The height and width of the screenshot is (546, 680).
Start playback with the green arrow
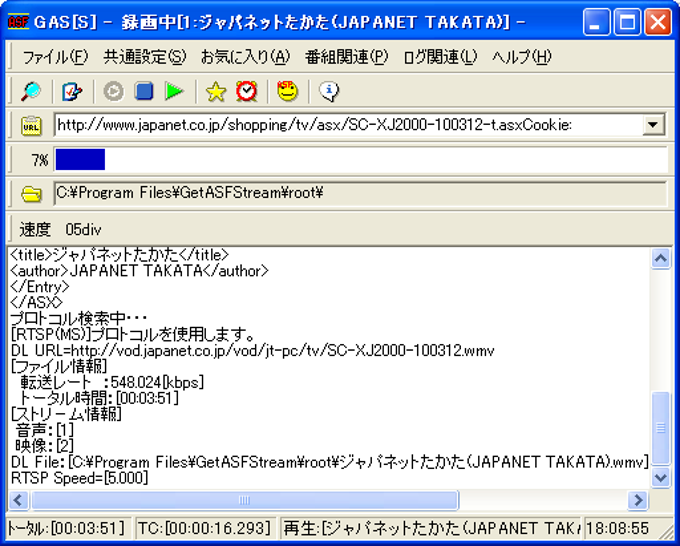[174, 92]
